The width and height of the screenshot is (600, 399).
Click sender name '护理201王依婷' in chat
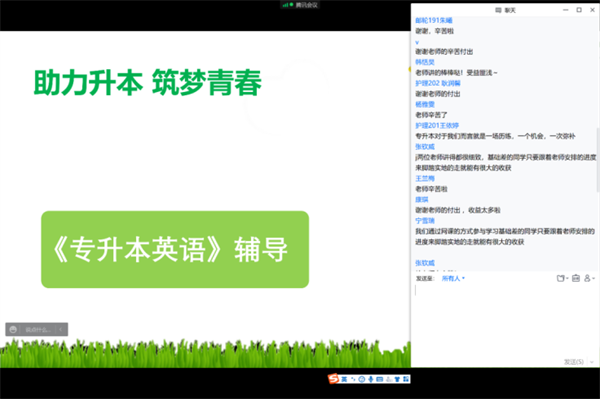(x=437, y=125)
